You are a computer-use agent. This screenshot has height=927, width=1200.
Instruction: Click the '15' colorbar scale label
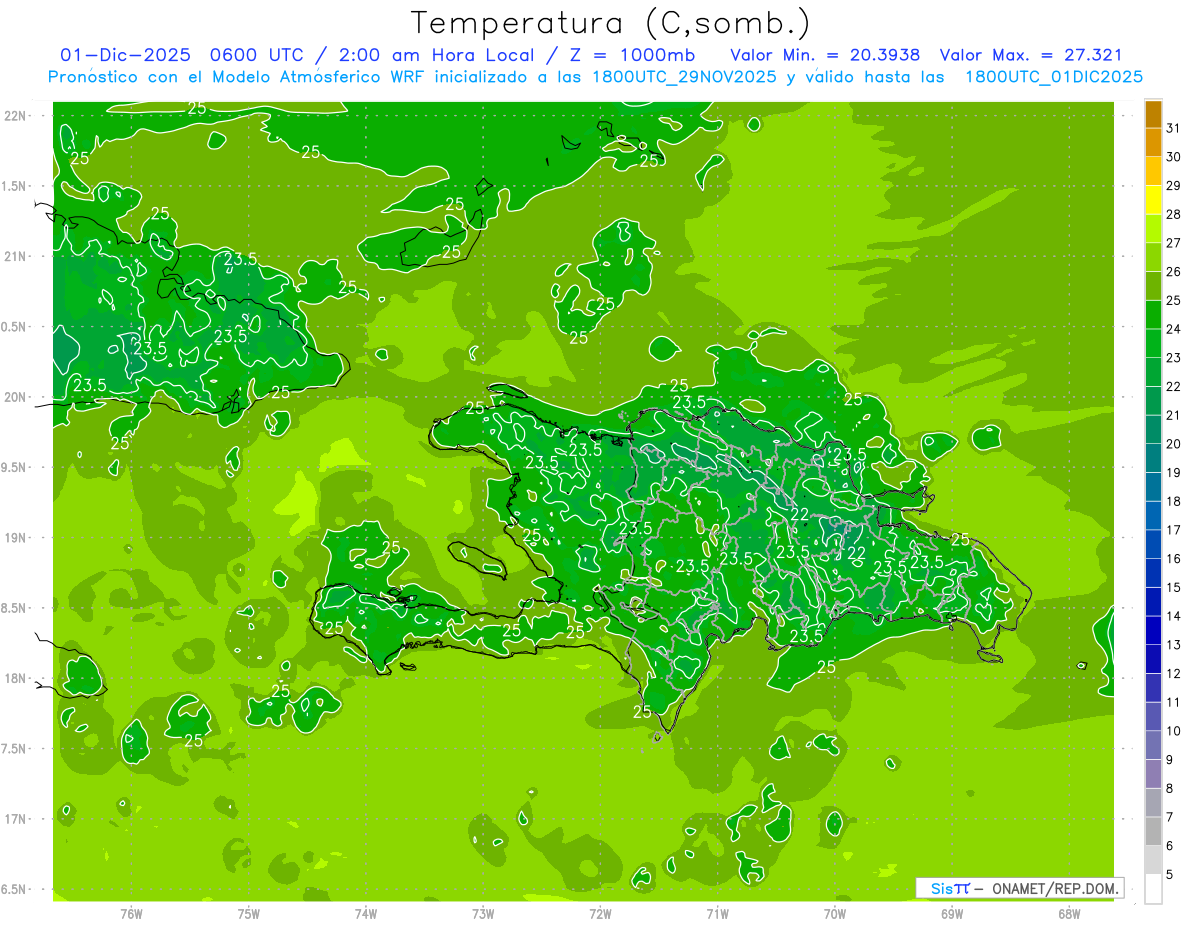pyautogui.click(x=1173, y=588)
